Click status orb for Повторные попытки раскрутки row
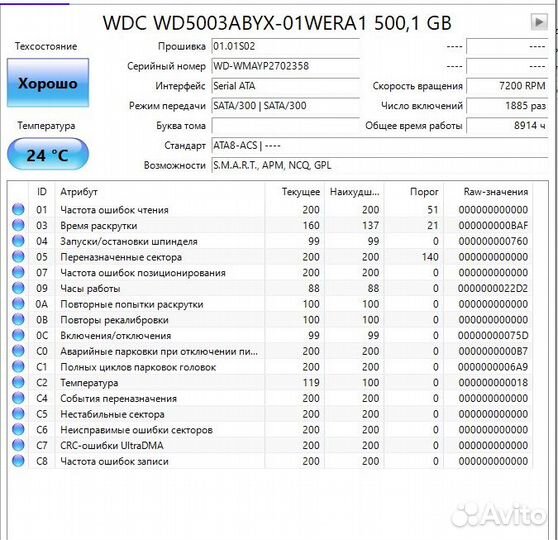 coord(18,304)
